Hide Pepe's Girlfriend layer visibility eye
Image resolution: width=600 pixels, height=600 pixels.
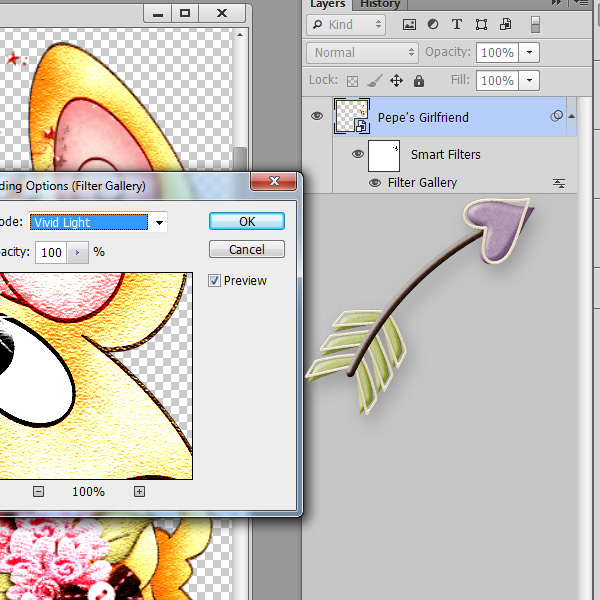click(x=317, y=116)
